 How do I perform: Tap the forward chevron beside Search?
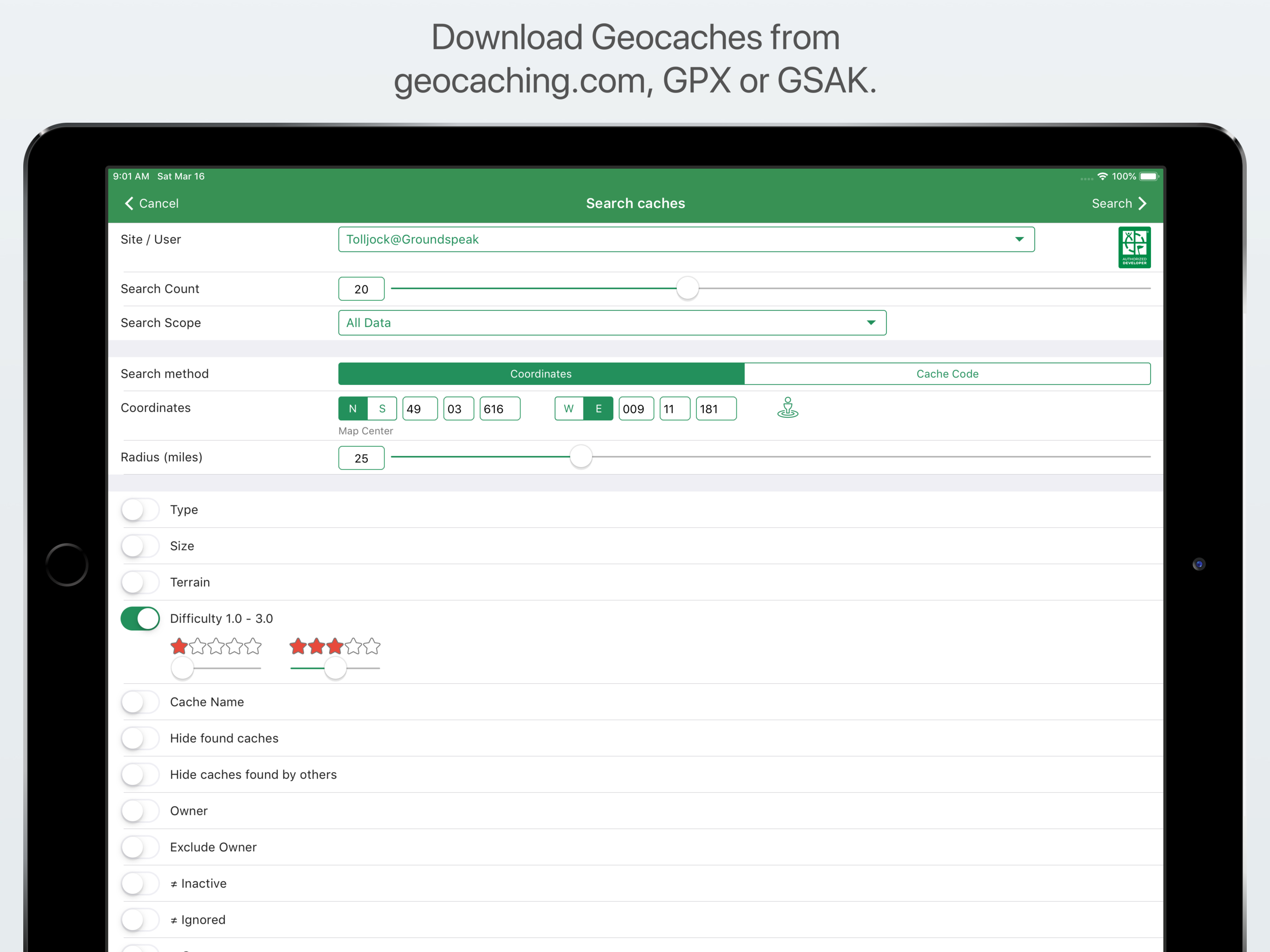1143,203
